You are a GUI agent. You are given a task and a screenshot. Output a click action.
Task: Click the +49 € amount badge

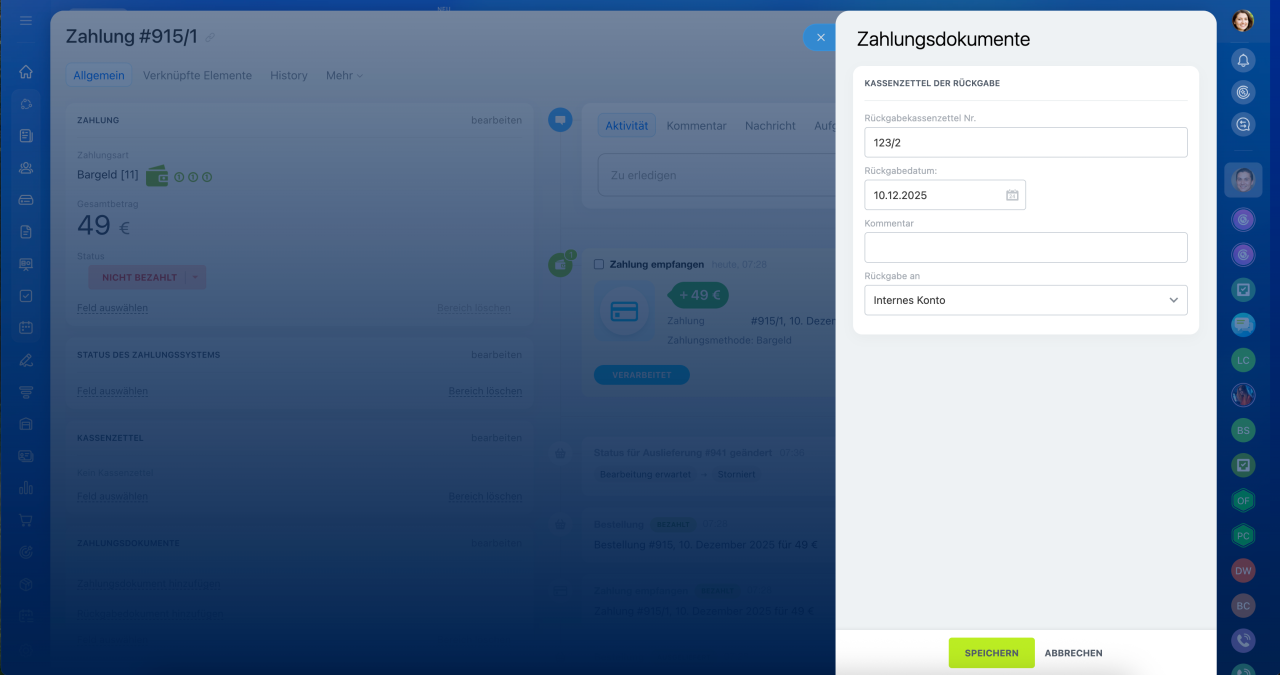pyautogui.click(x=699, y=295)
